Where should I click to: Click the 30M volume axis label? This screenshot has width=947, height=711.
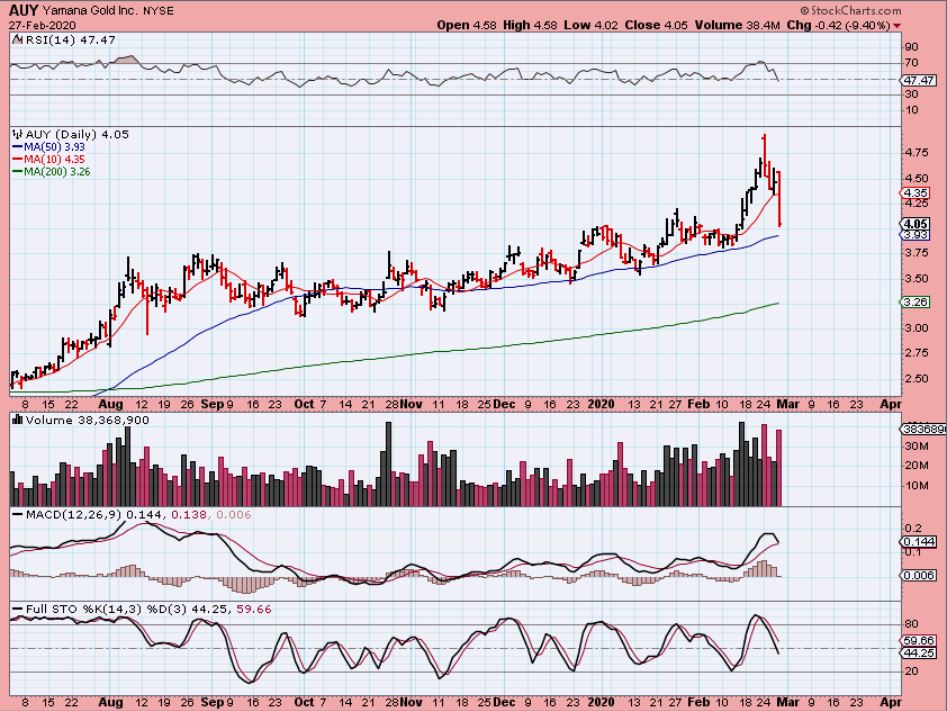[x=916, y=446]
